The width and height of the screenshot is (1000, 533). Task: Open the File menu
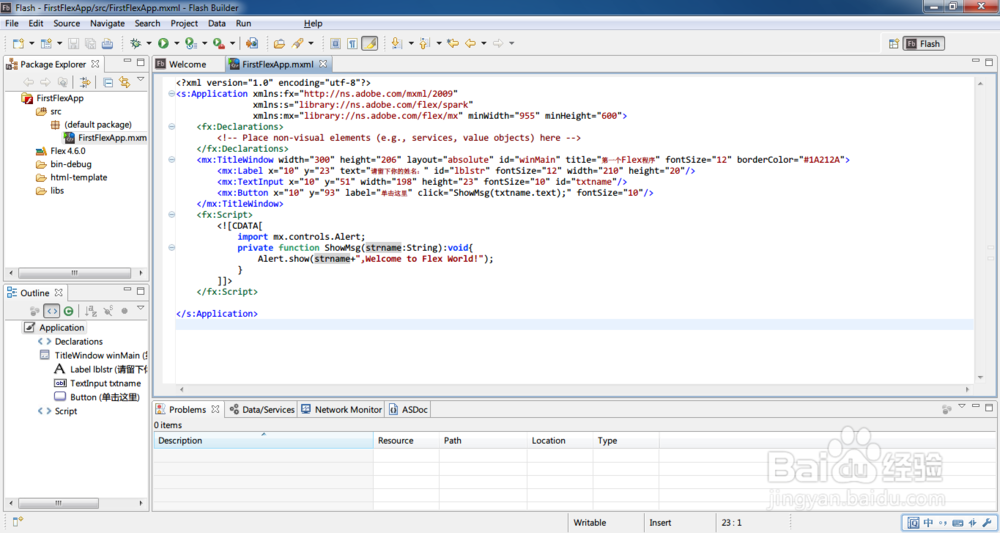[x=11, y=23]
